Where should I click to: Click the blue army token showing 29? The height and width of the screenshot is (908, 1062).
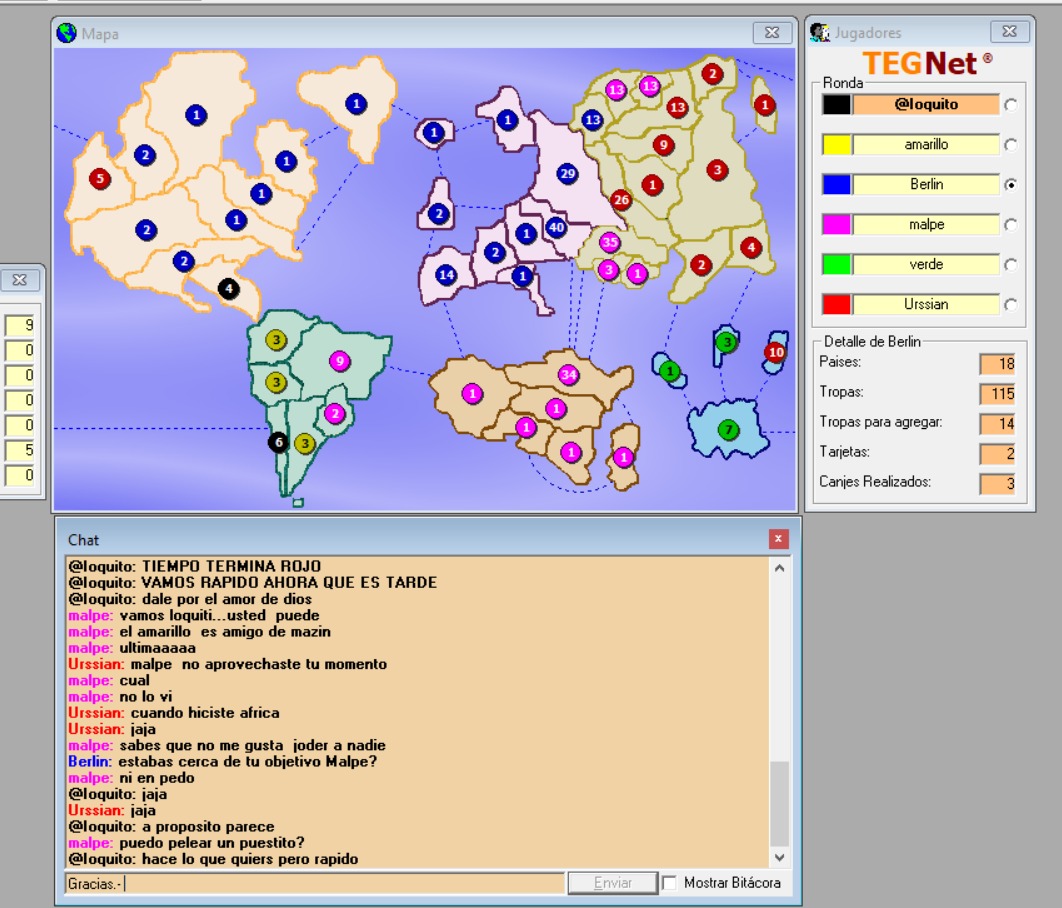[568, 173]
